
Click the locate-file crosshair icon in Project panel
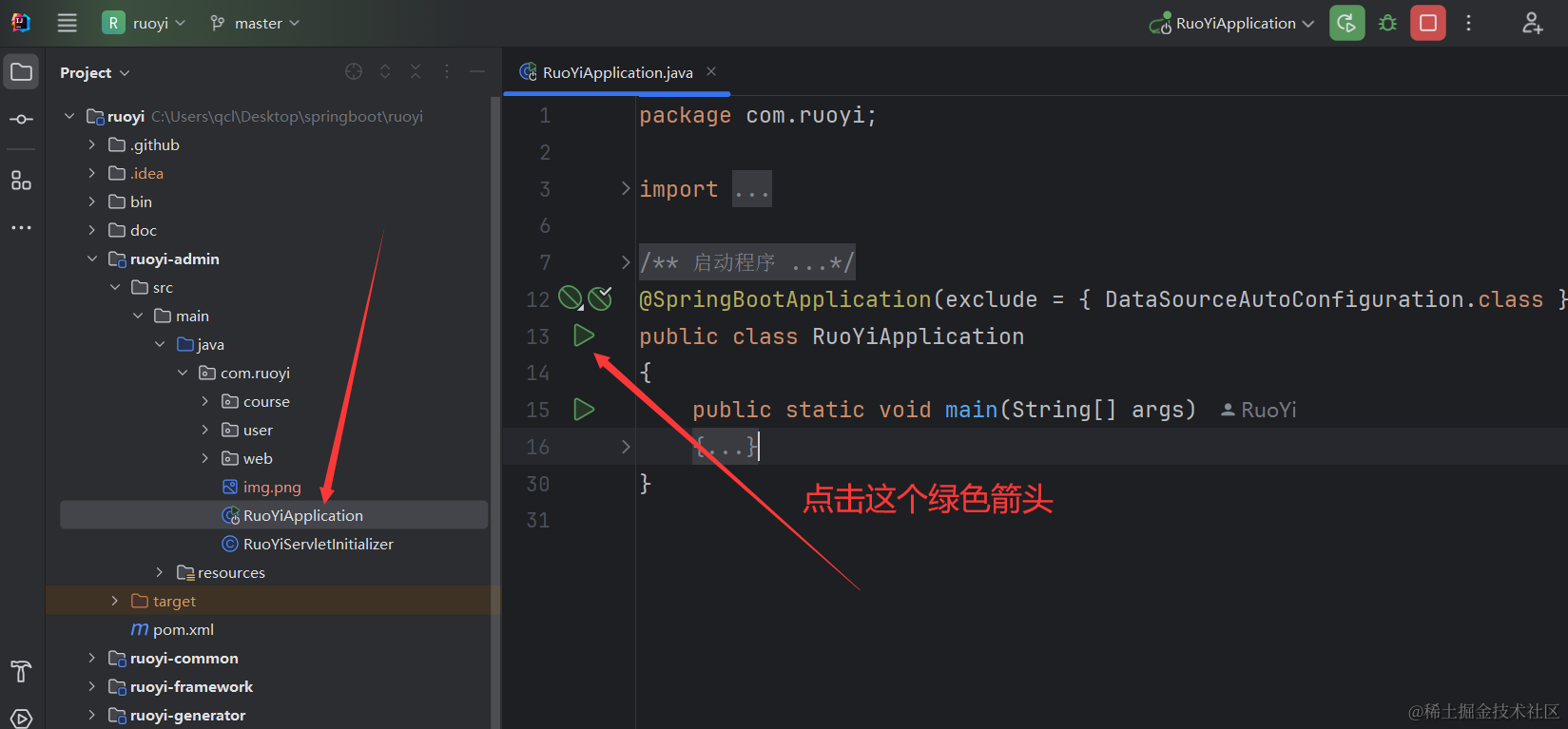(x=354, y=72)
